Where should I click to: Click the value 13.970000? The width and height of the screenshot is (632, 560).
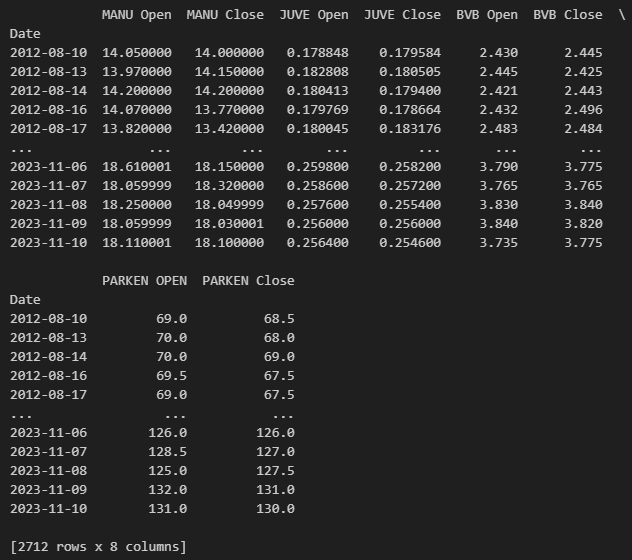(x=137, y=72)
